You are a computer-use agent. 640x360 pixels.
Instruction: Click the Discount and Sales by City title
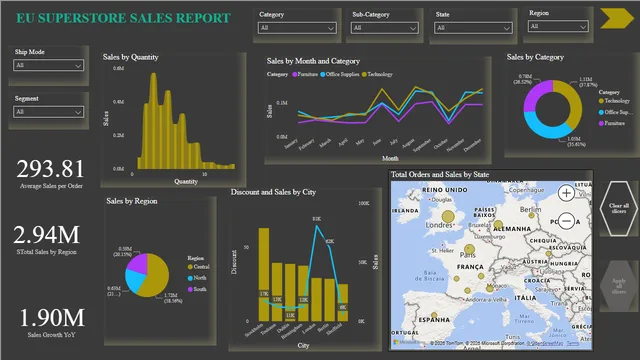tap(273, 192)
